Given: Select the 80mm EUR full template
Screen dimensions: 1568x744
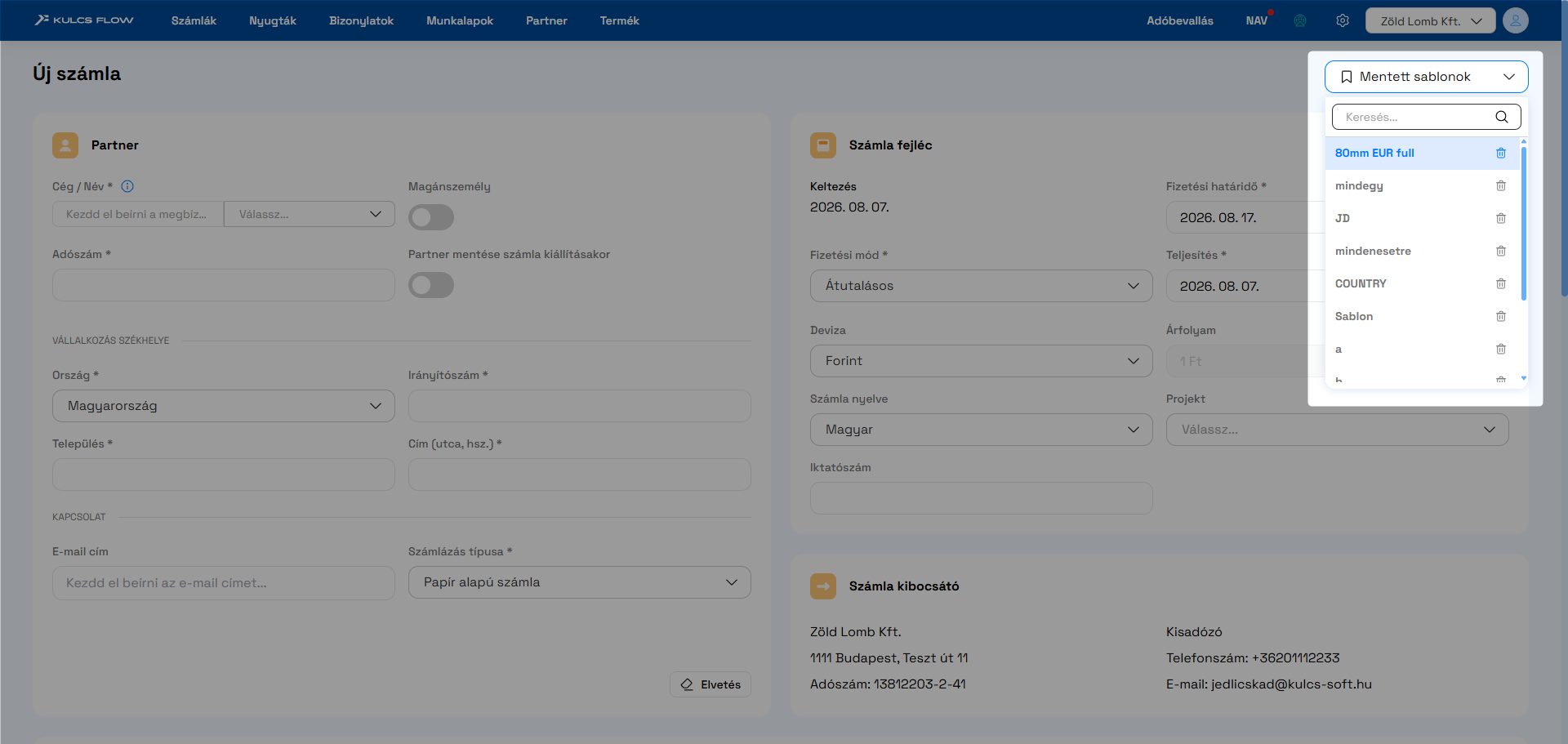Looking at the screenshot, I should [1423, 153].
